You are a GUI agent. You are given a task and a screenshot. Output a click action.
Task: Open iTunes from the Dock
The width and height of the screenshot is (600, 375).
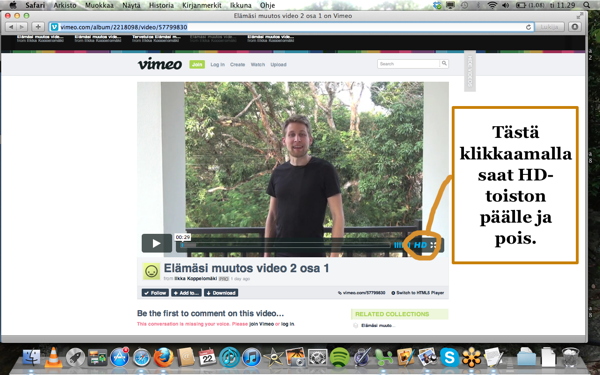(251, 357)
